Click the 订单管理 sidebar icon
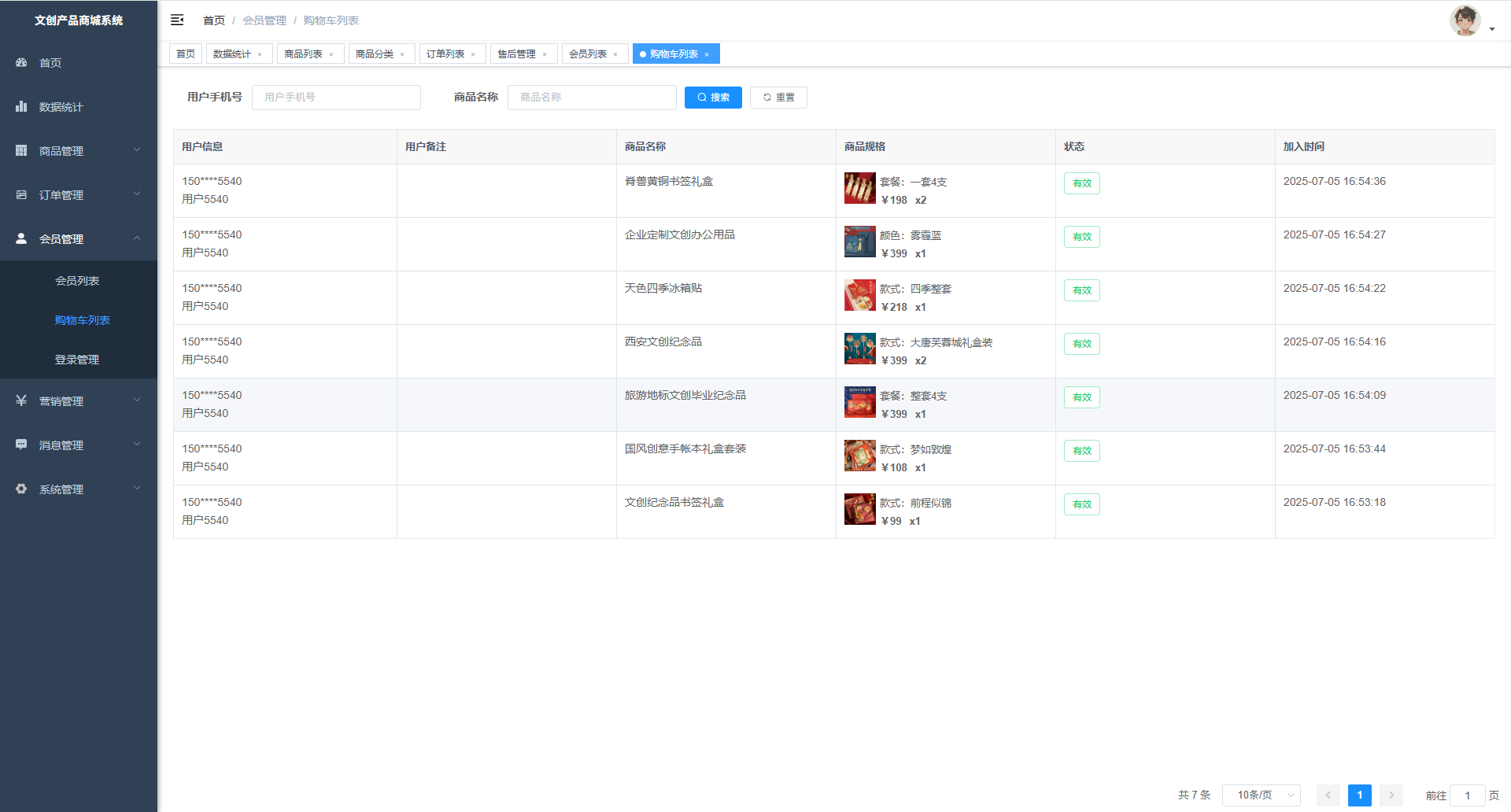 click(21, 194)
